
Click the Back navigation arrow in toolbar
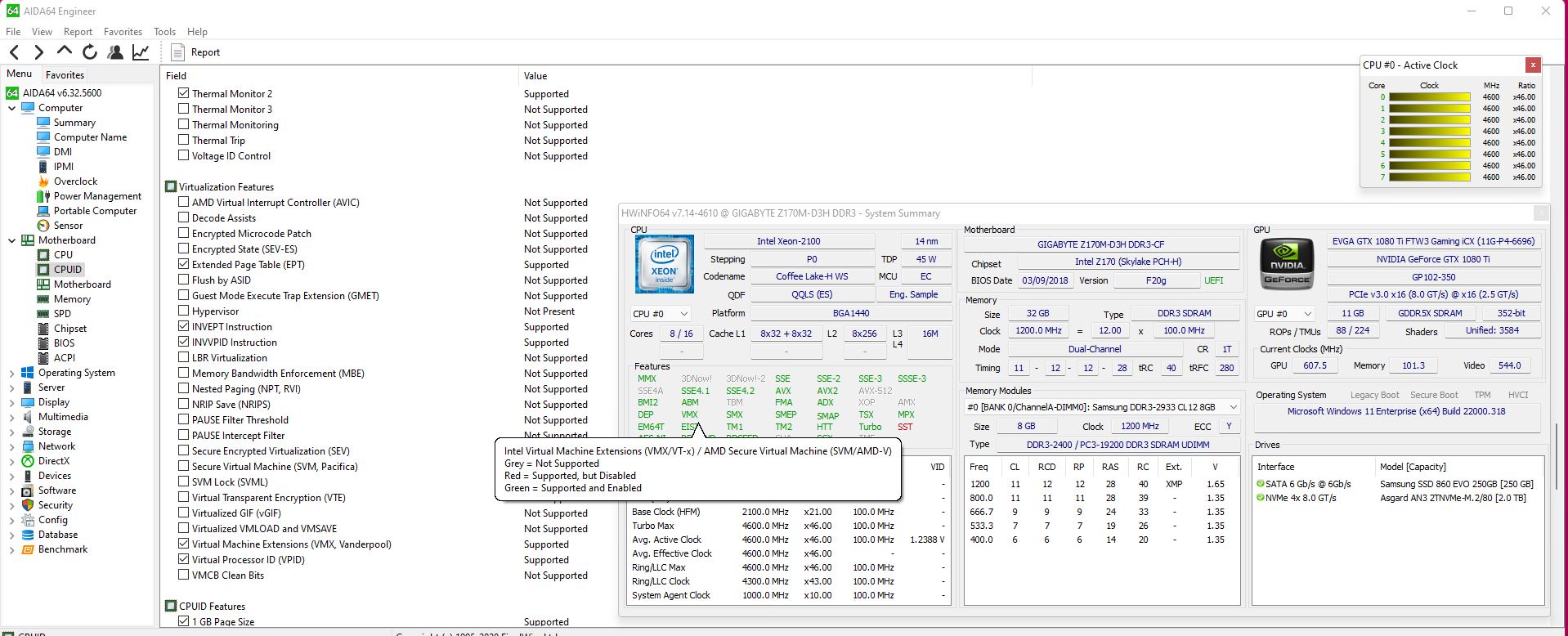14,52
